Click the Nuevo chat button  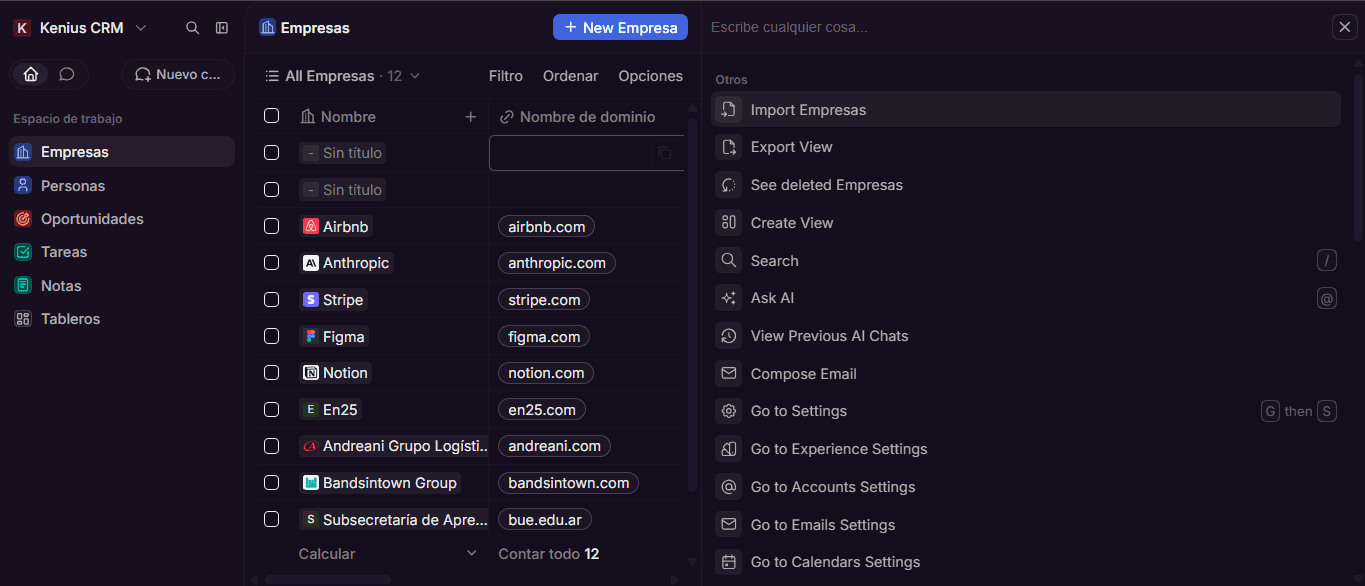(178, 75)
